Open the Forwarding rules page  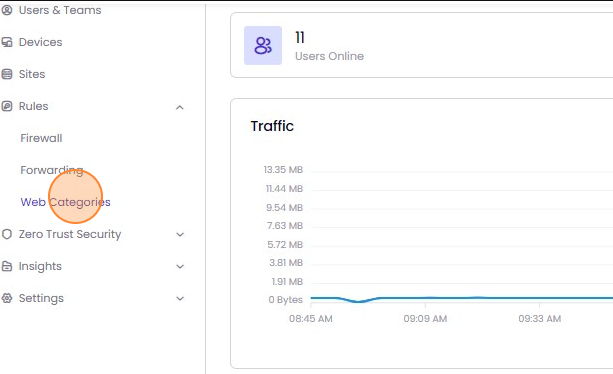[x=52, y=170]
